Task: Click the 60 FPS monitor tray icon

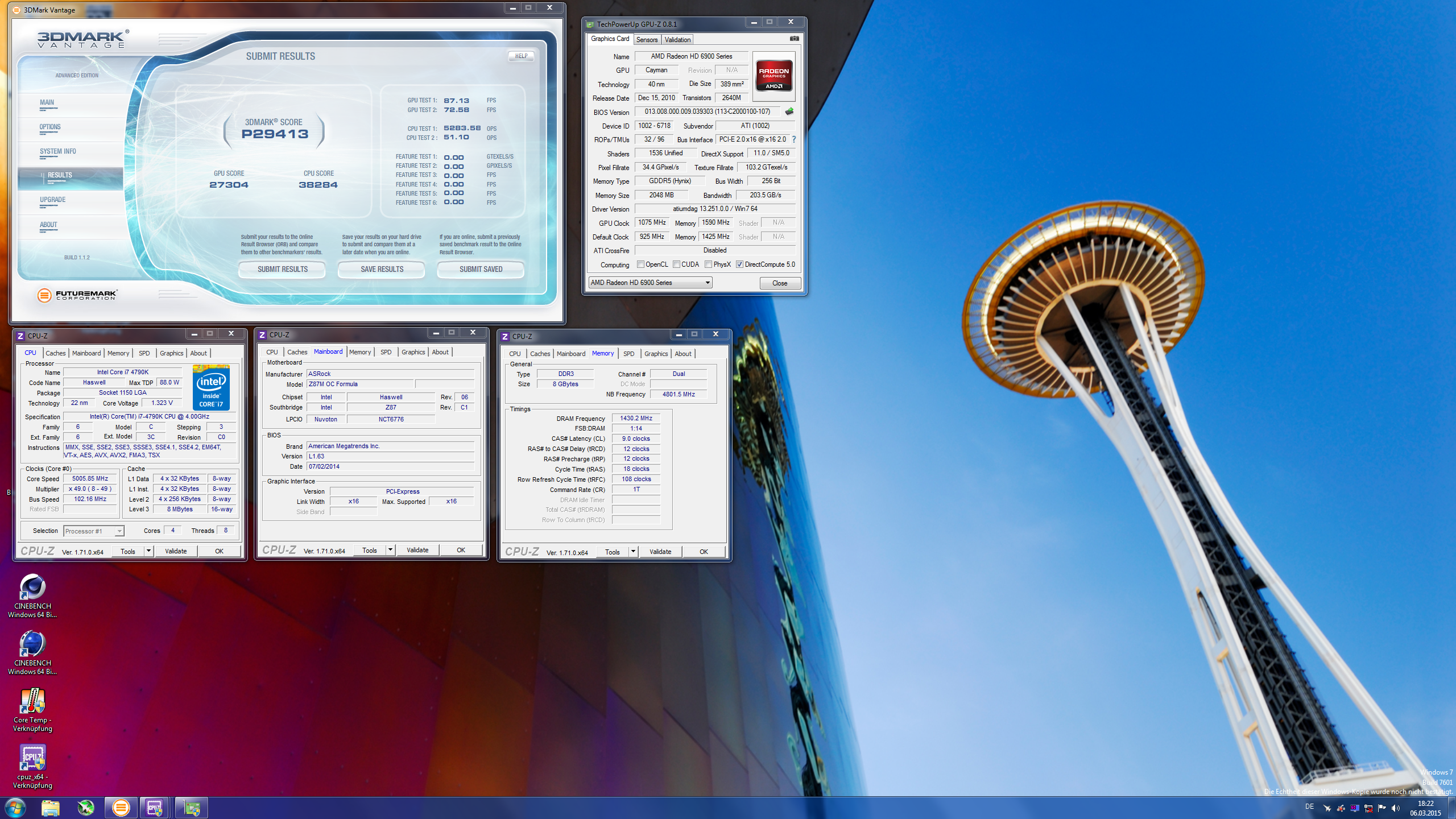Action: (x=1355, y=808)
